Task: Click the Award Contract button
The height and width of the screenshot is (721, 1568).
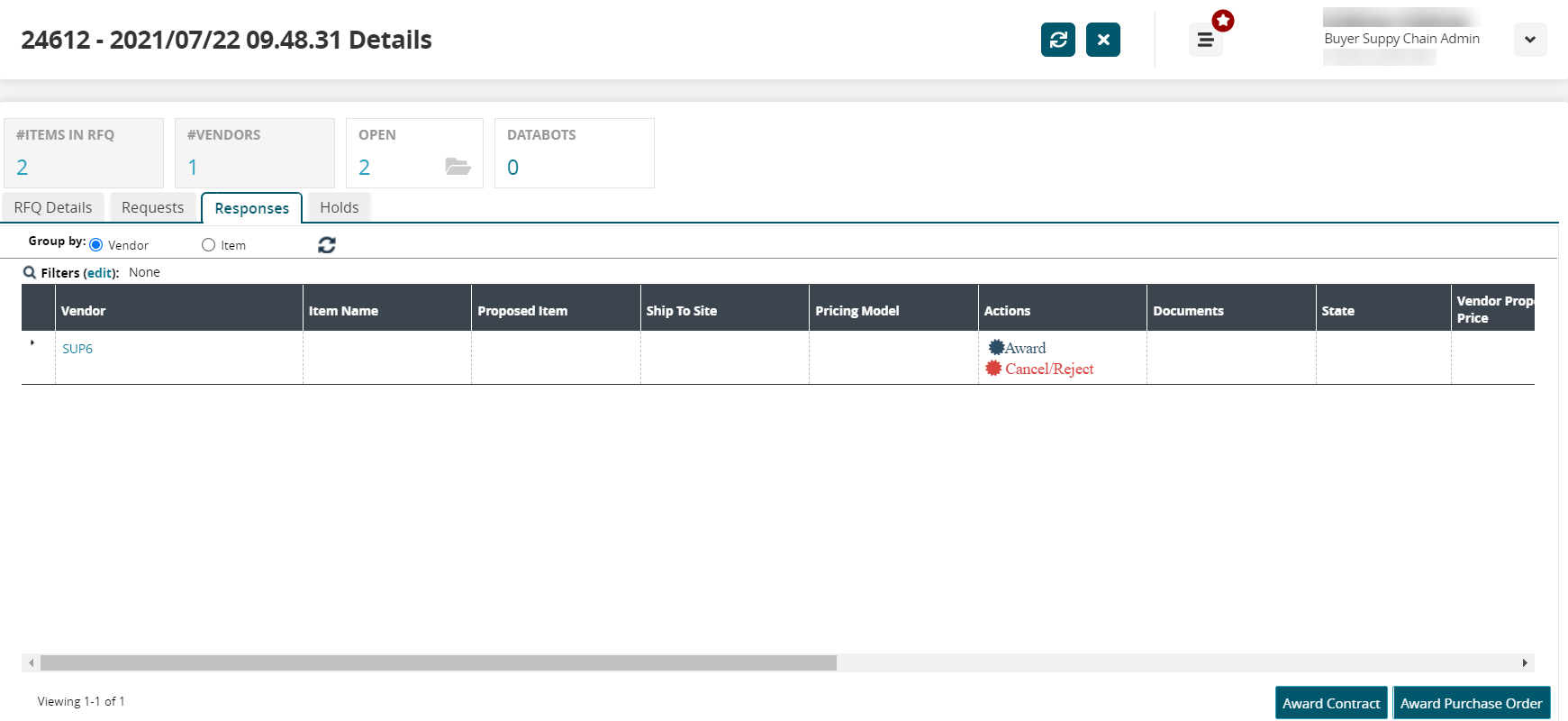Action: pyautogui.click(x=1331, y=703)
